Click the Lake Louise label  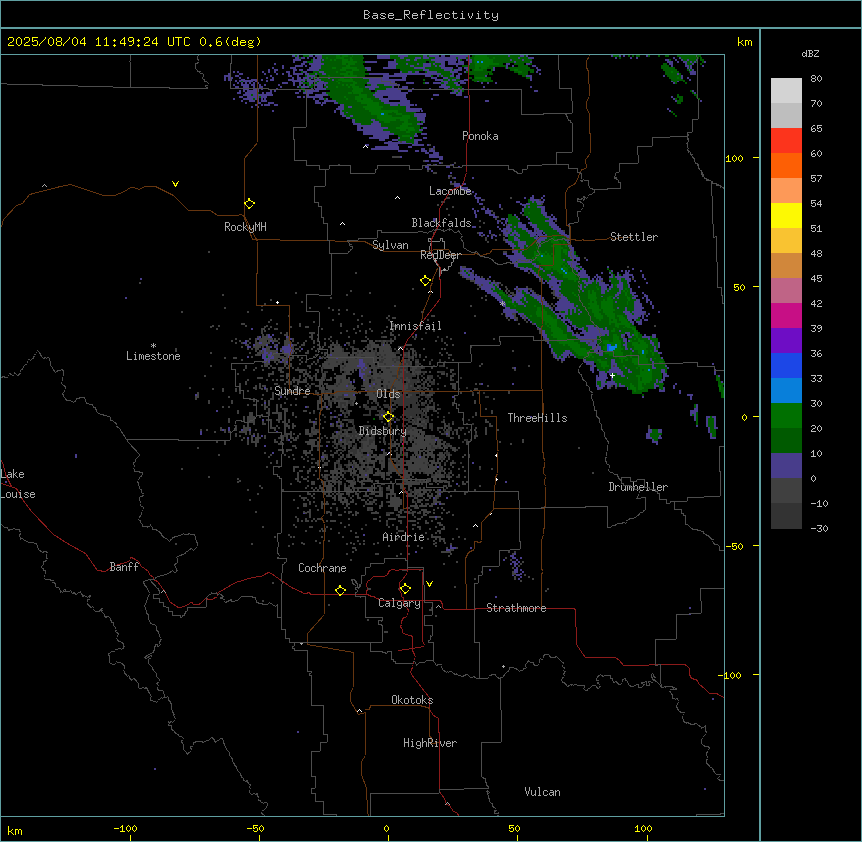tap(18, 484)
